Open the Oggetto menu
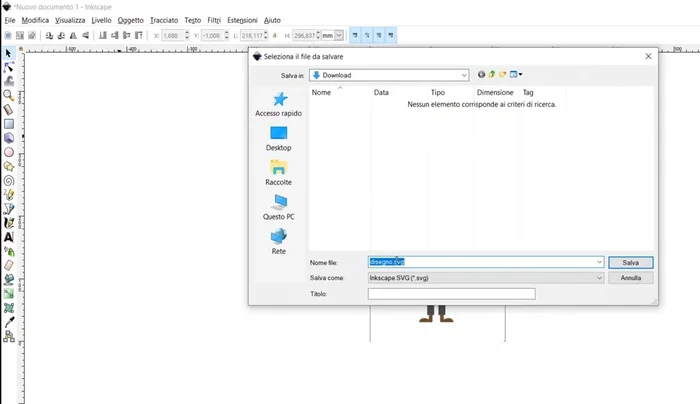This screenshot has height=404, width=700. point(130,20)
